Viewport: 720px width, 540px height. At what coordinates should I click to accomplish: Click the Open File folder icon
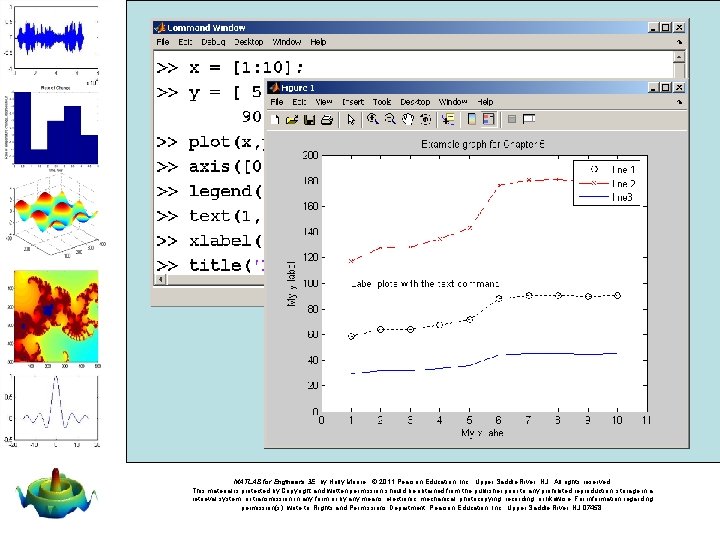tap(292, 120)
